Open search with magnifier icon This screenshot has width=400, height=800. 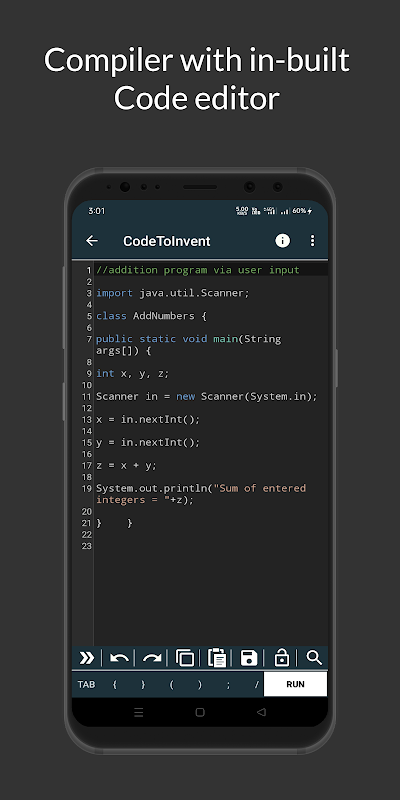(x=314, y=658)
